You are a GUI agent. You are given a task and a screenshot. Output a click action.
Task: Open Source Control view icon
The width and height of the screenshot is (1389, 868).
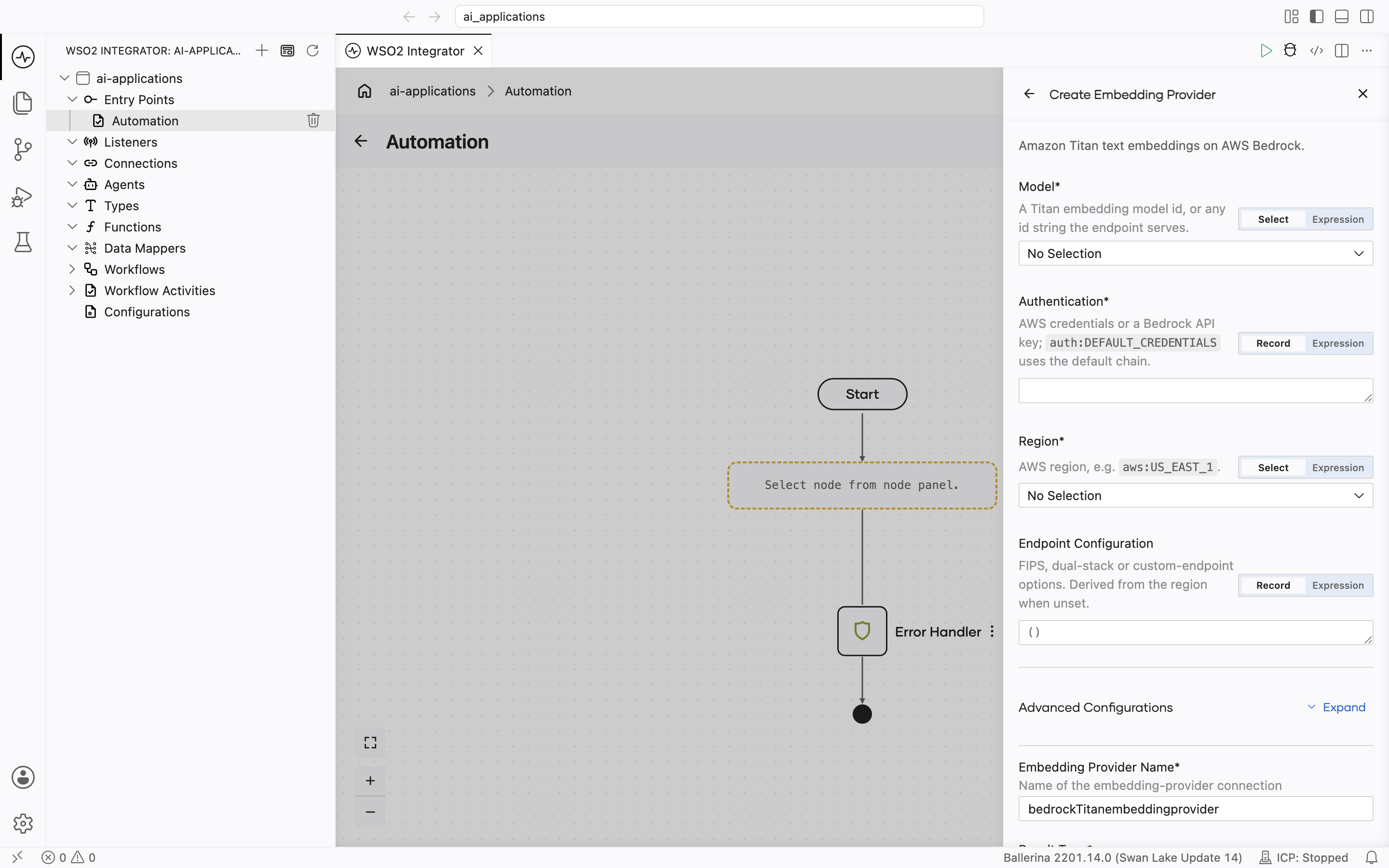pyautogui.click(x=23, y=149)
